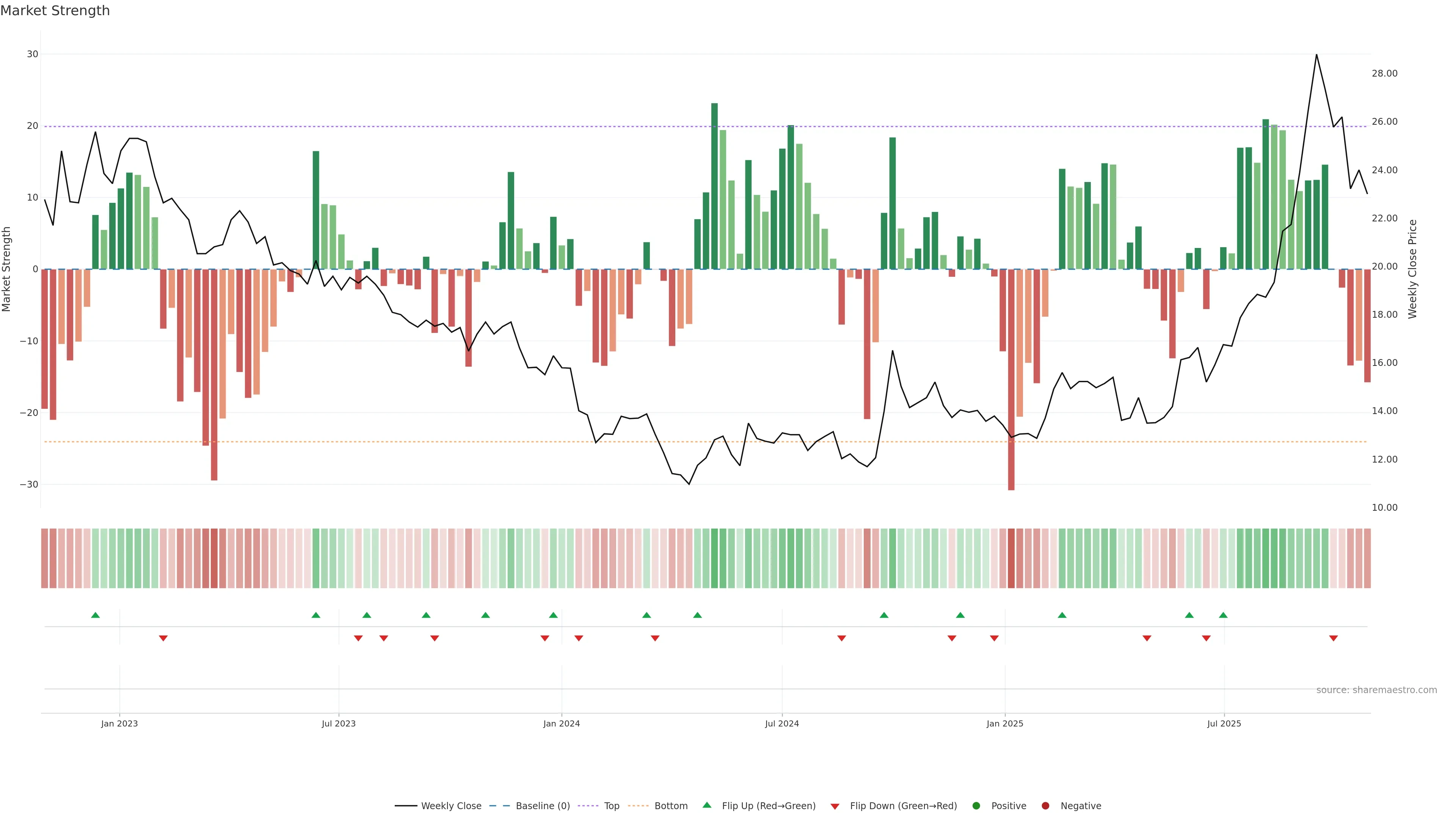1456x819 pixels.
Task: Click the highest peak of the black price line
Action: point(1316,55)
